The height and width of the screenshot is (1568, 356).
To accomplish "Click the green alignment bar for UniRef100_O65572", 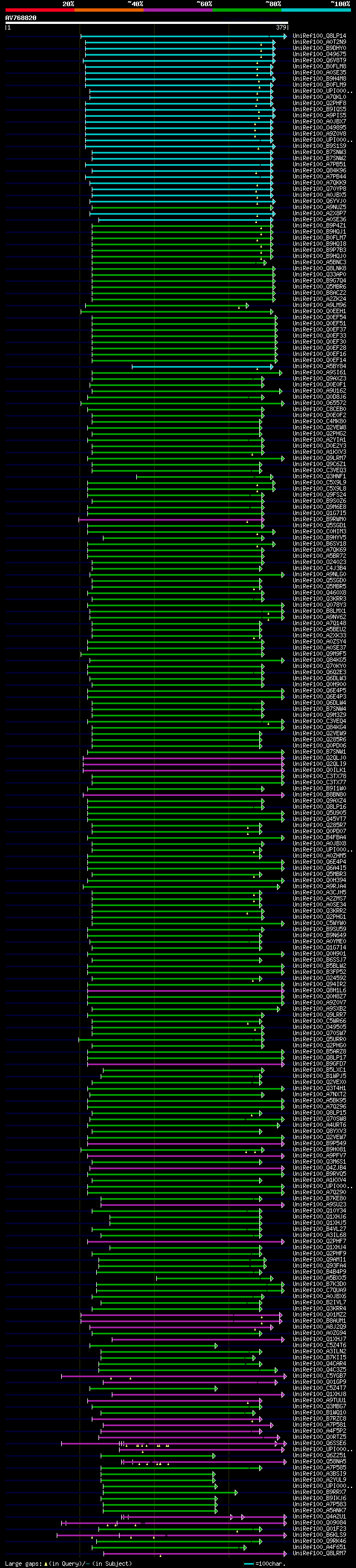I will coord(182,403).
